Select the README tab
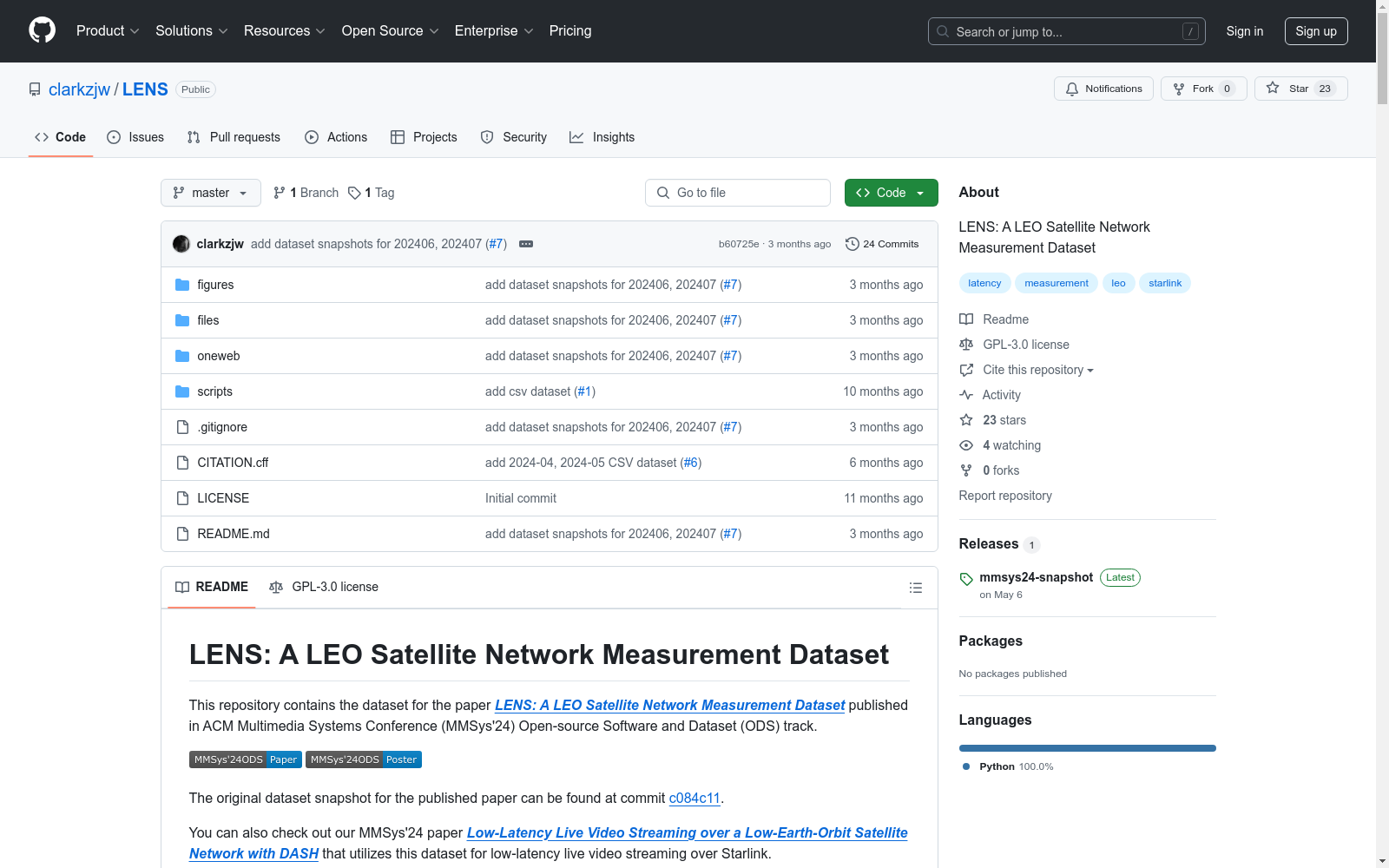1389x868 pixels. click(212, 587)
